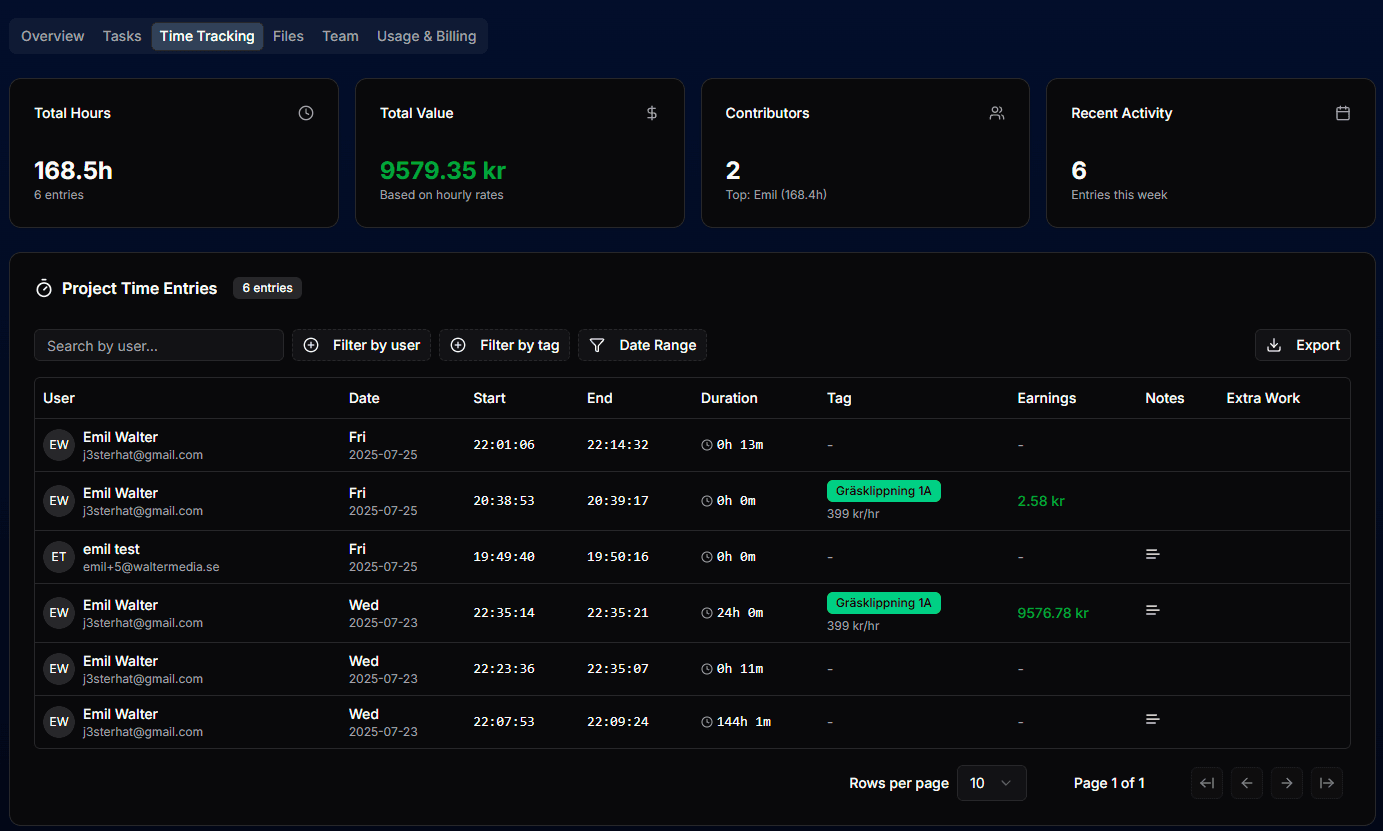
Task: Click the Date column header
Action: [x=364, y=398]
